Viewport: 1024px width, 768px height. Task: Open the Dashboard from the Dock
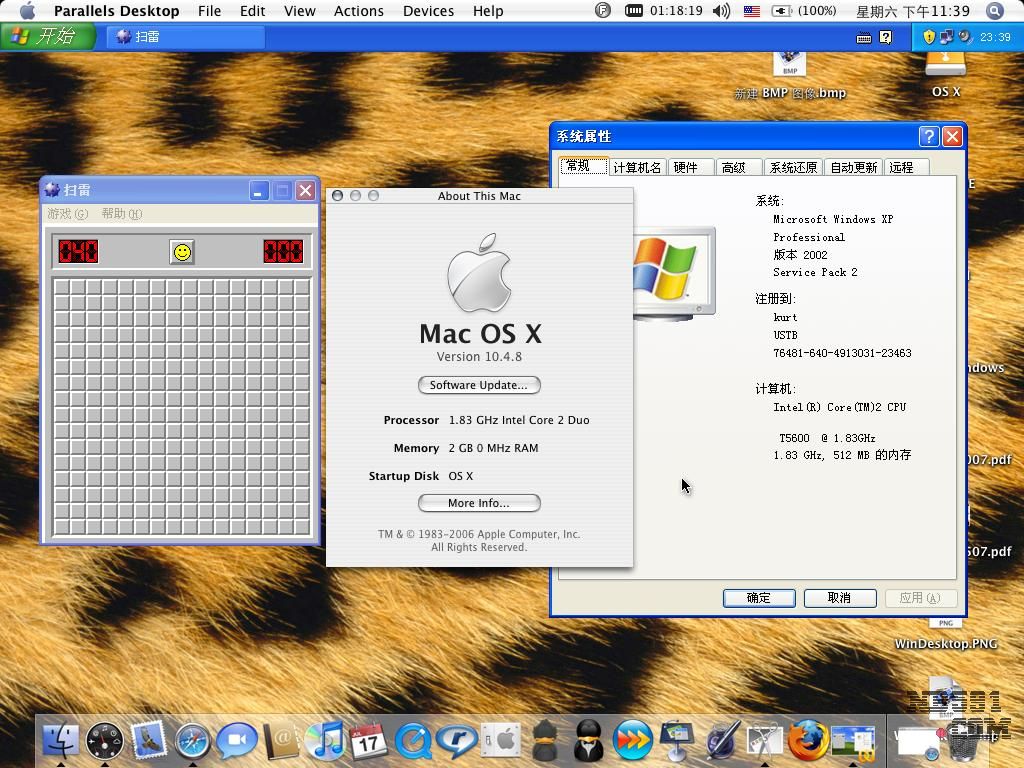coord(105,740)
